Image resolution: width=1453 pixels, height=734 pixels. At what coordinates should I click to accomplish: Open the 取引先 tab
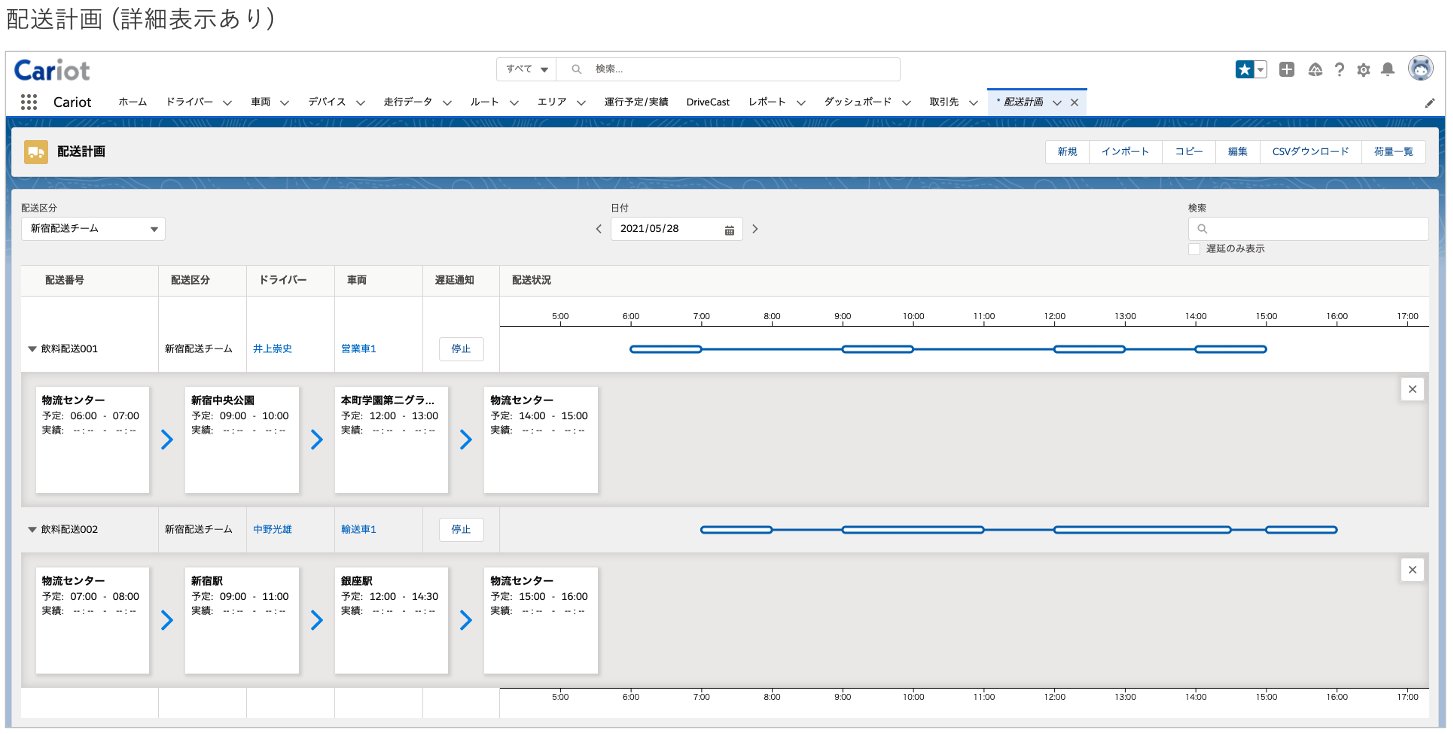coord(944,102)
